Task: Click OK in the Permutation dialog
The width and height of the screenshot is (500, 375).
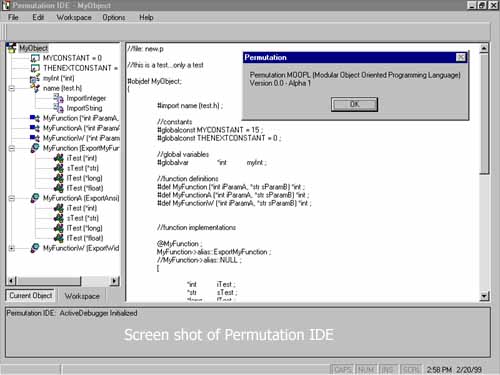Action: [354, 105]
